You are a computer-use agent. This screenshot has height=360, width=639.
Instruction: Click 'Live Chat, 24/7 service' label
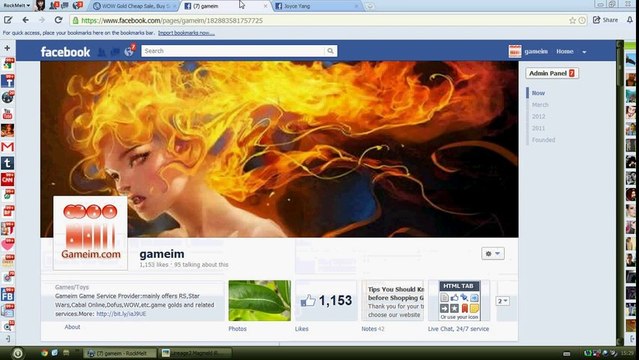[458, 329]
